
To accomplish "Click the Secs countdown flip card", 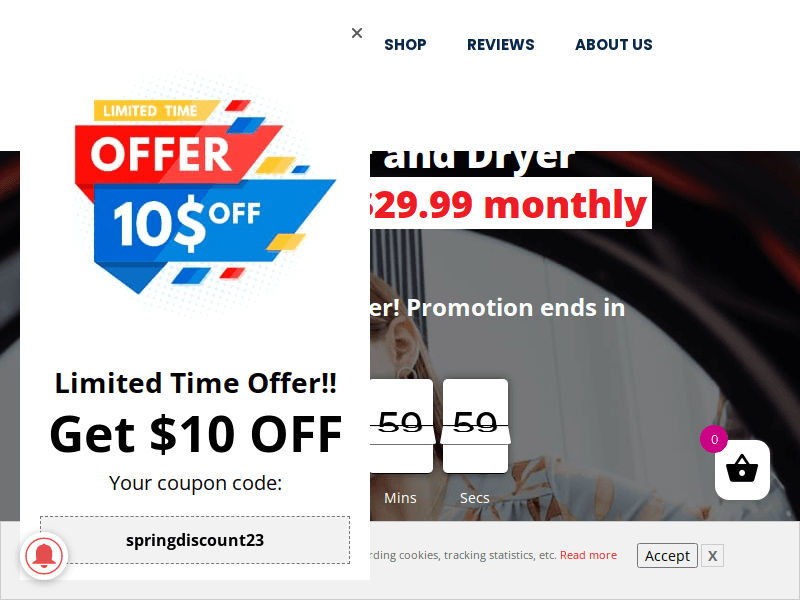I will pos(475,426).
